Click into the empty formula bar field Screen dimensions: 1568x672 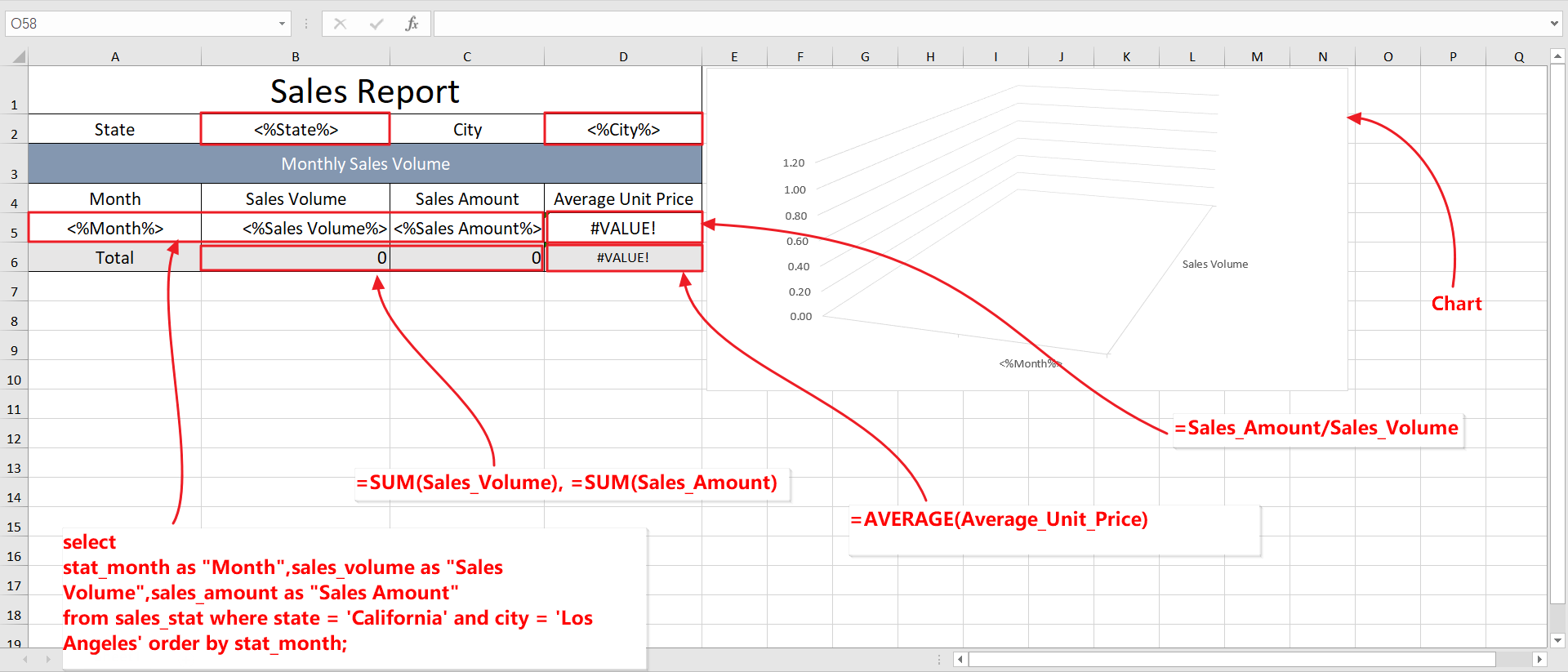click(x=980, y=24)
